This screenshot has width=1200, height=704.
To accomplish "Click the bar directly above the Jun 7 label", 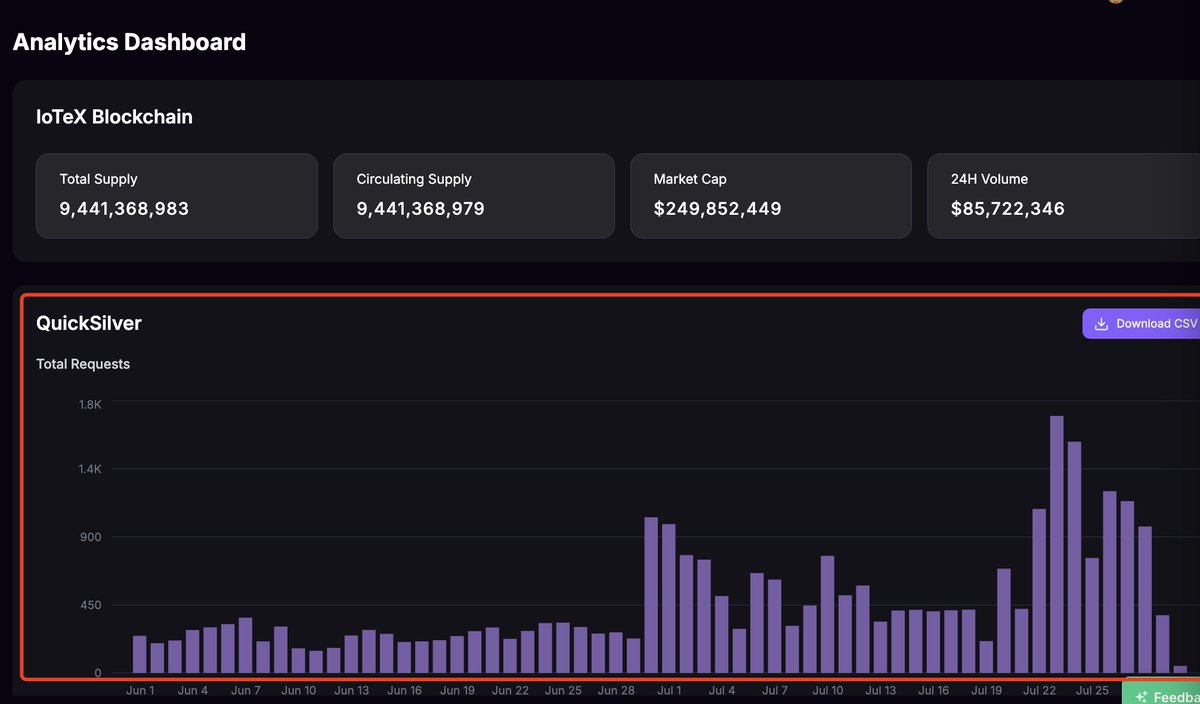I will 245,645.
